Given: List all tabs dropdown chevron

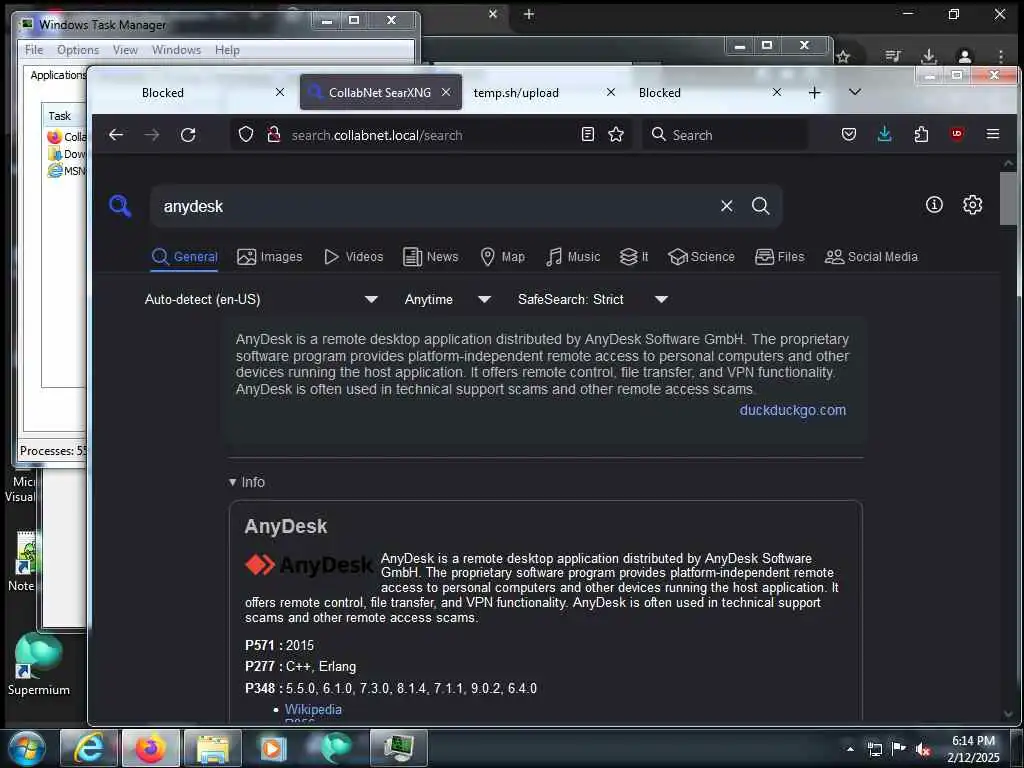Looking at the screenshot, I should tap(854, 92).
